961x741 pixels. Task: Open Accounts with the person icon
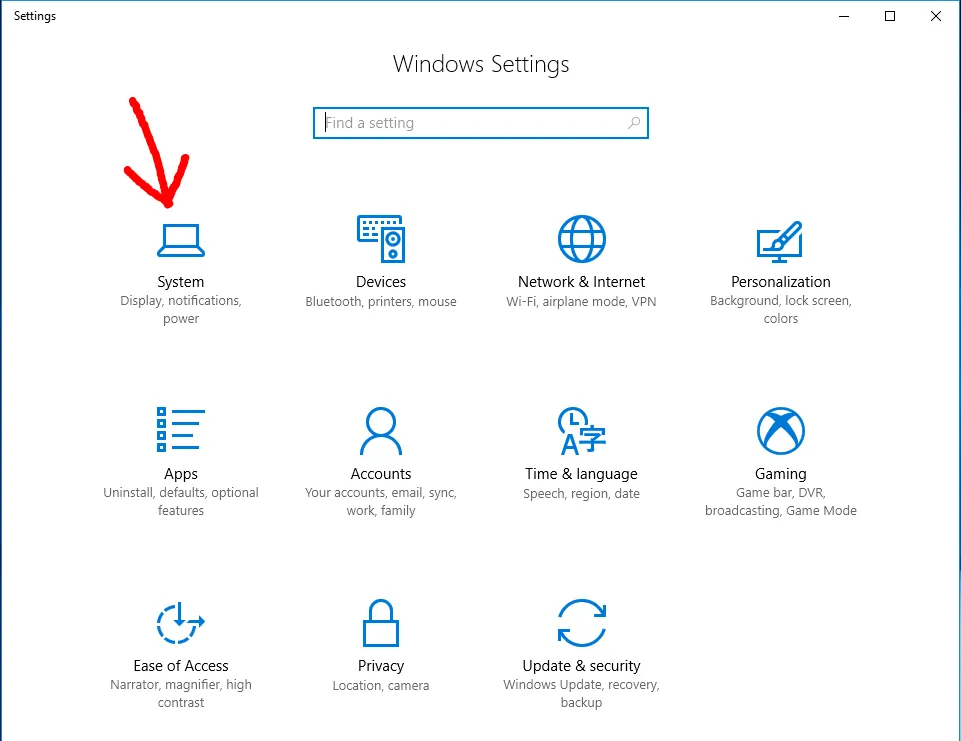(x=381, y=430)
